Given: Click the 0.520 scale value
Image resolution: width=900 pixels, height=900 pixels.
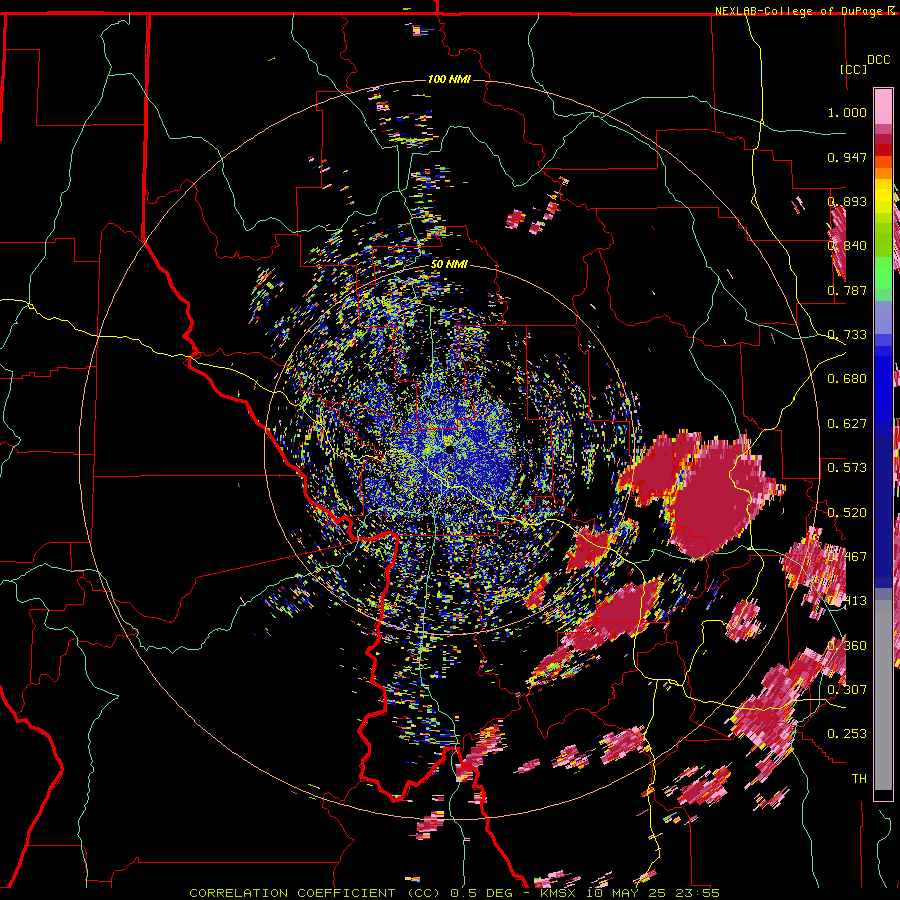Looking at the screenshot, I should pos(847,513).
